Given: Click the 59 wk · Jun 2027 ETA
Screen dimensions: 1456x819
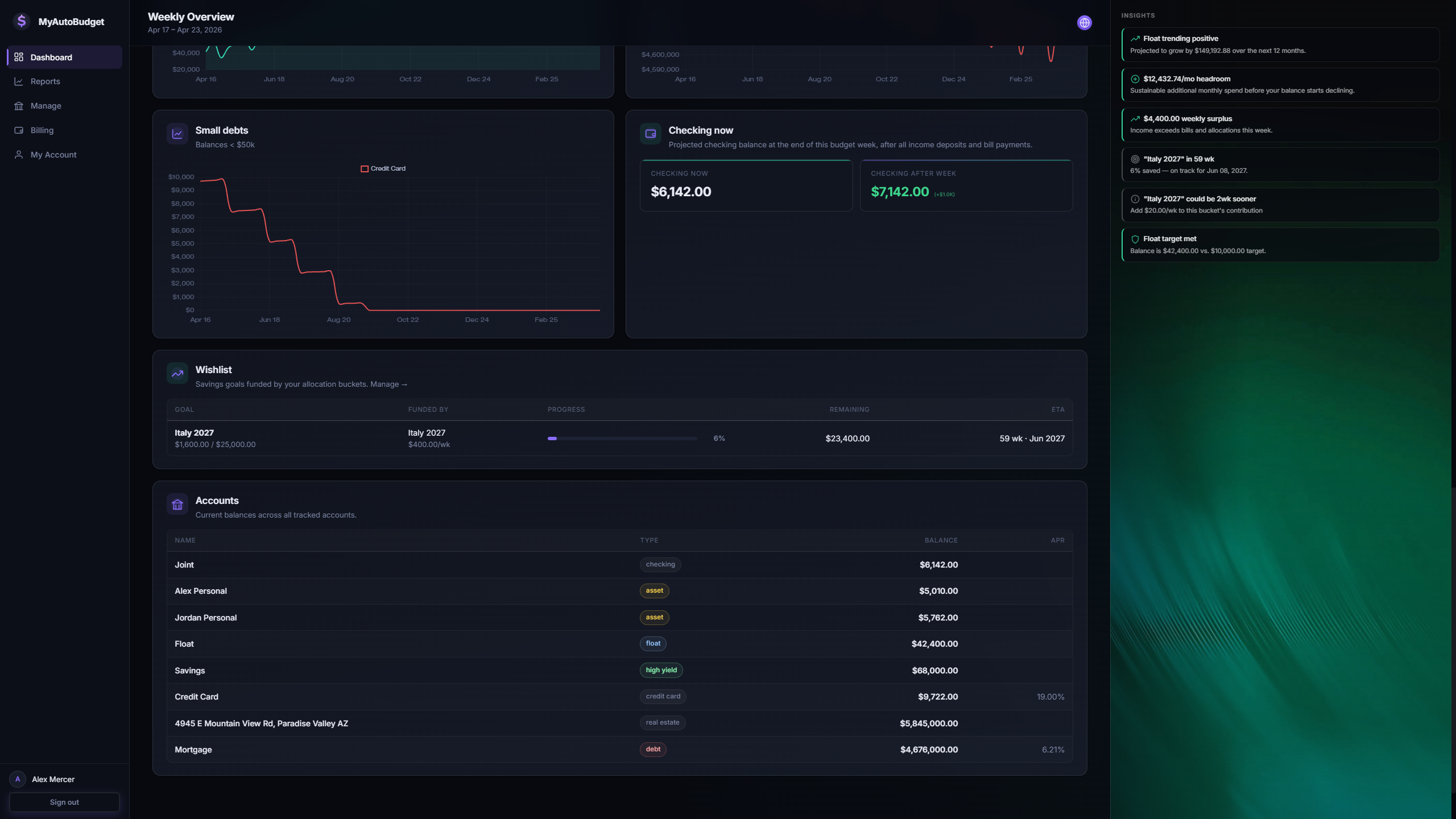Looking at the screenshot, I should click(x=1032, y=439).
